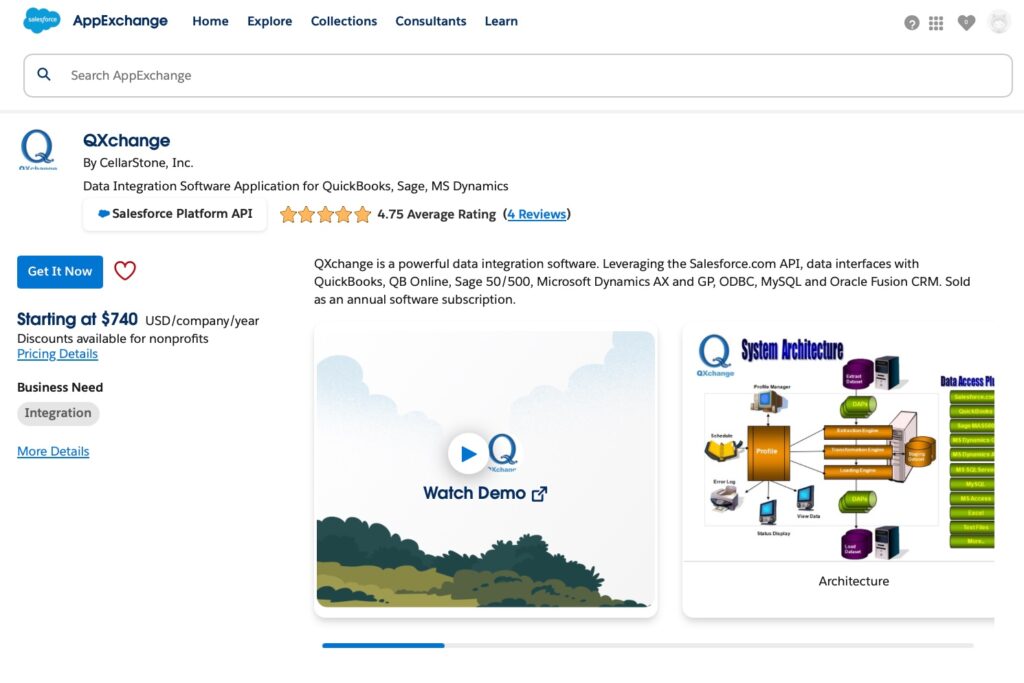1024x683 pixels.
Task: Click the Salesforce cloud logo
Action: 42,20
